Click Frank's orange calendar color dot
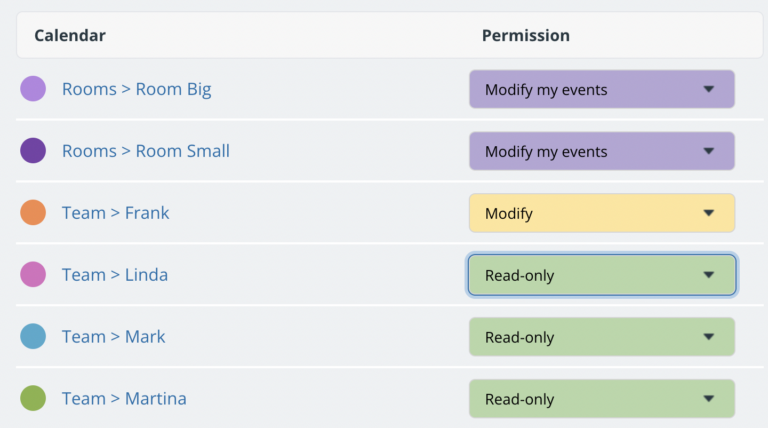Viewport: 768px width, 428px height. (33, 213)
